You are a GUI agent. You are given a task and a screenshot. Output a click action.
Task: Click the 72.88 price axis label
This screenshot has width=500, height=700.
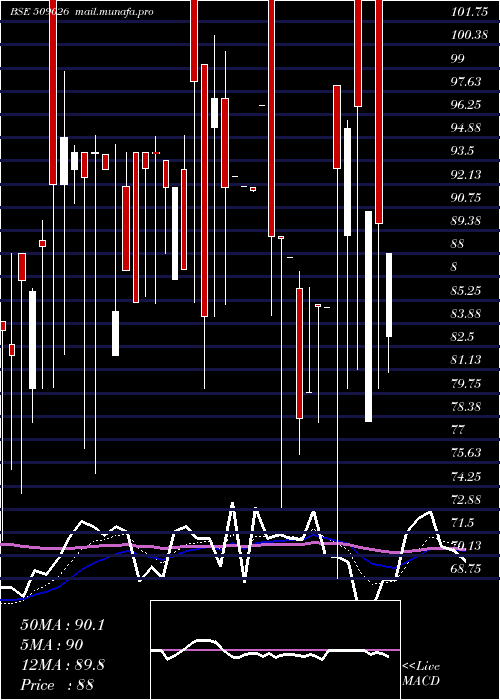point(466,500)
